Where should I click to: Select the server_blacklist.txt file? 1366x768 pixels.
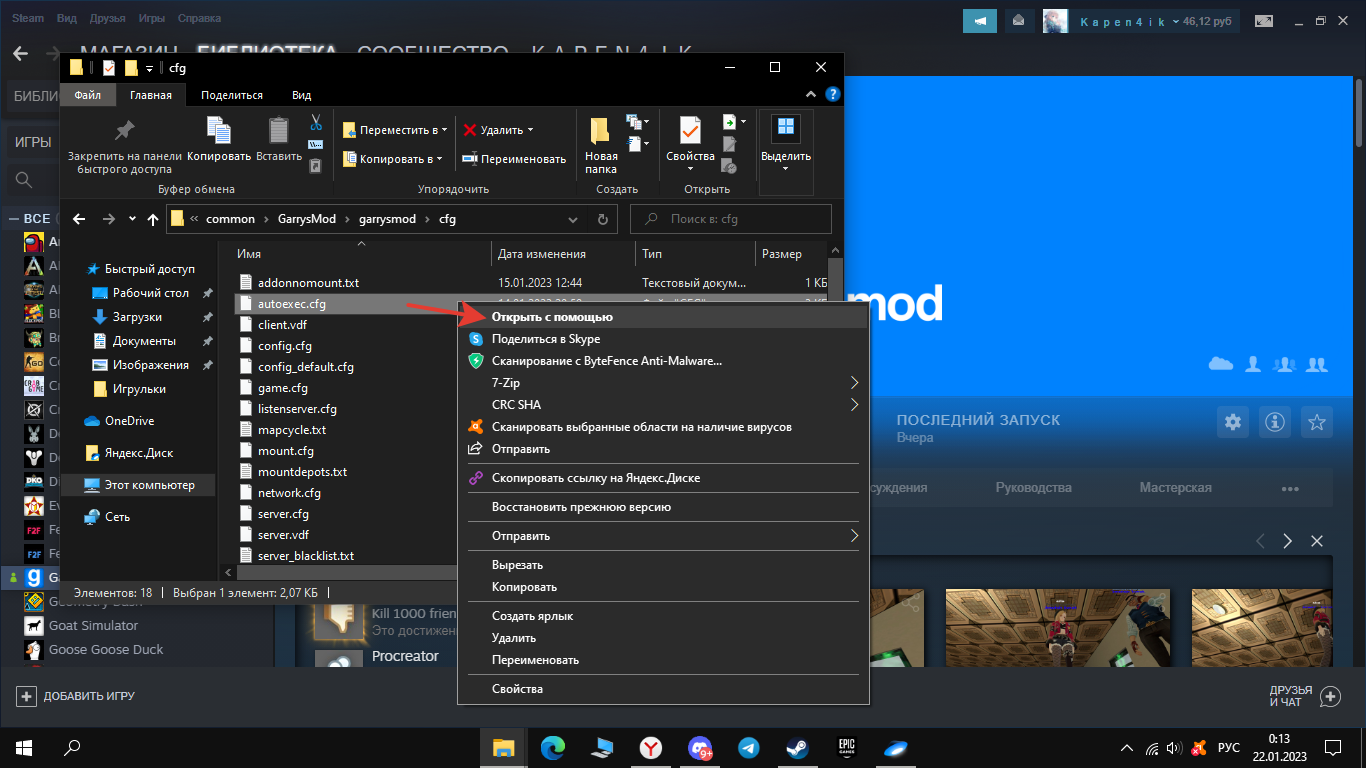(x=306, y=556)
